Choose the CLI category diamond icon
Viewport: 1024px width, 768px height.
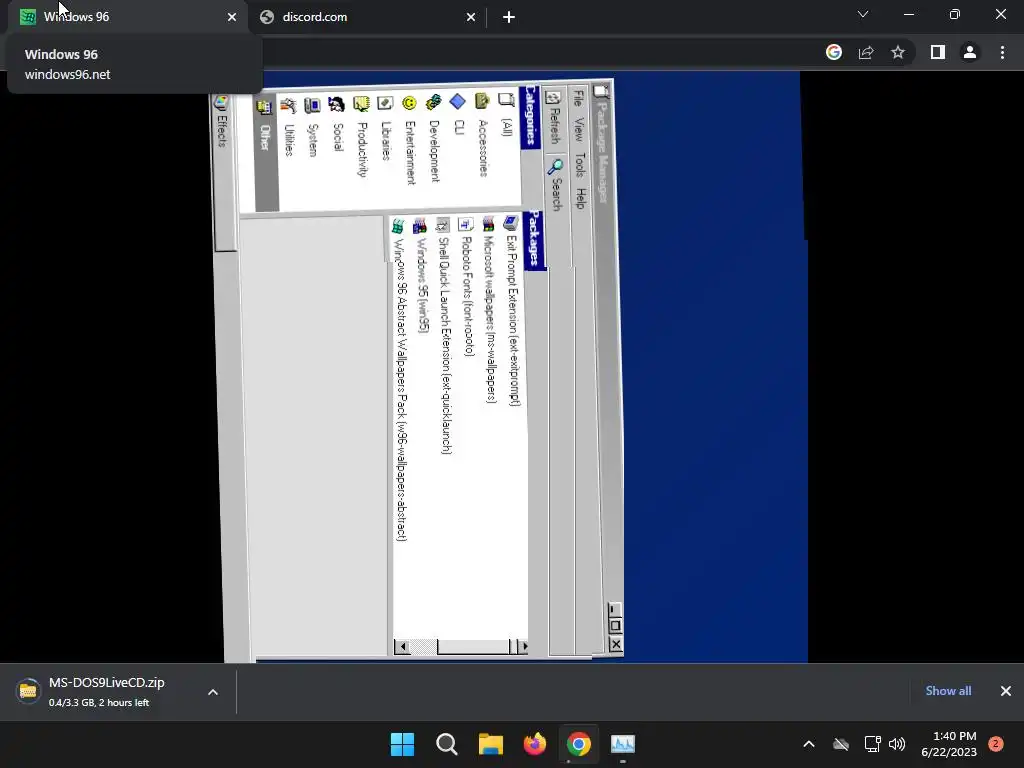pyautogui.click(x=458, y=101)
